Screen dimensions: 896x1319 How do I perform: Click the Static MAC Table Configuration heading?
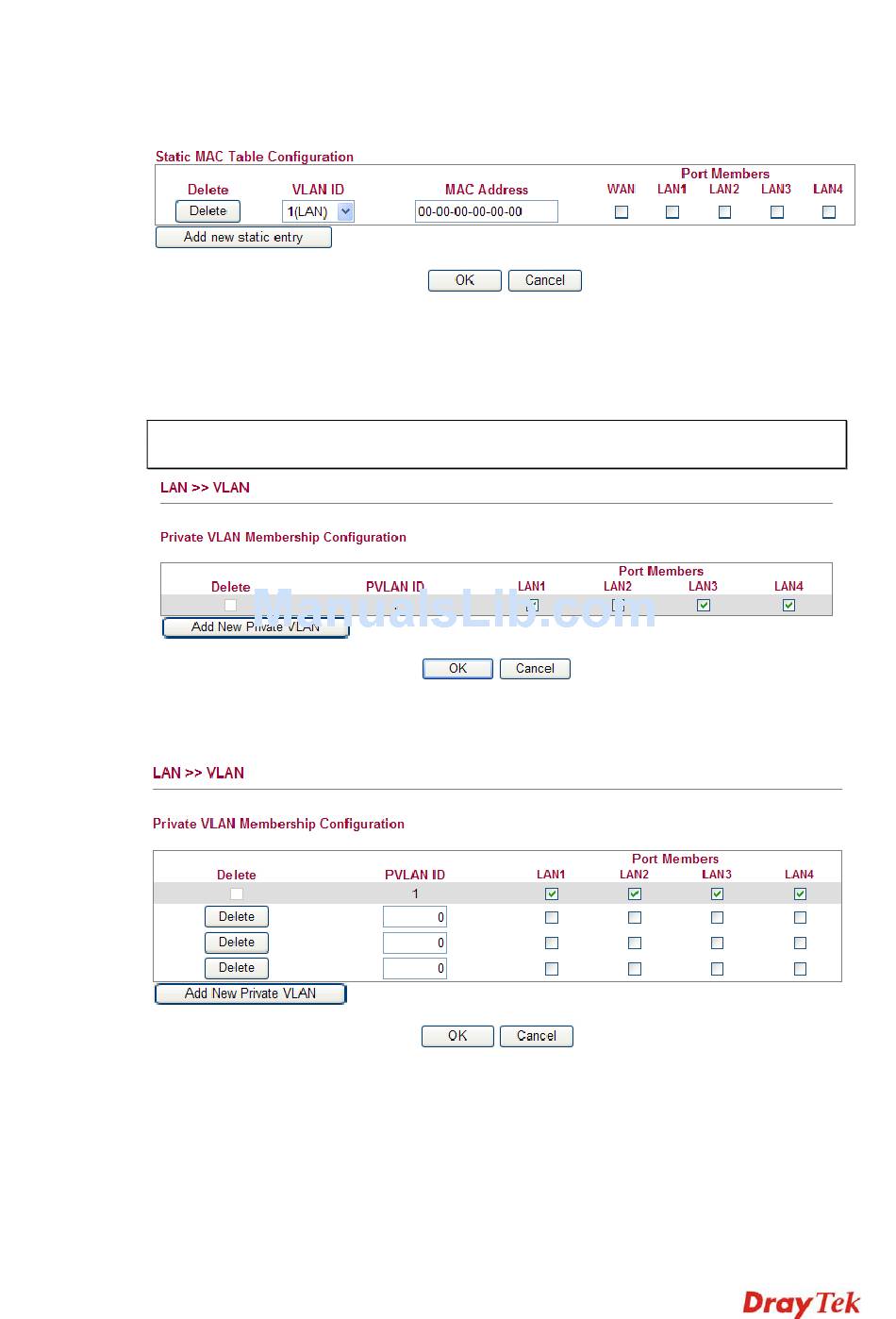point(255,157)
